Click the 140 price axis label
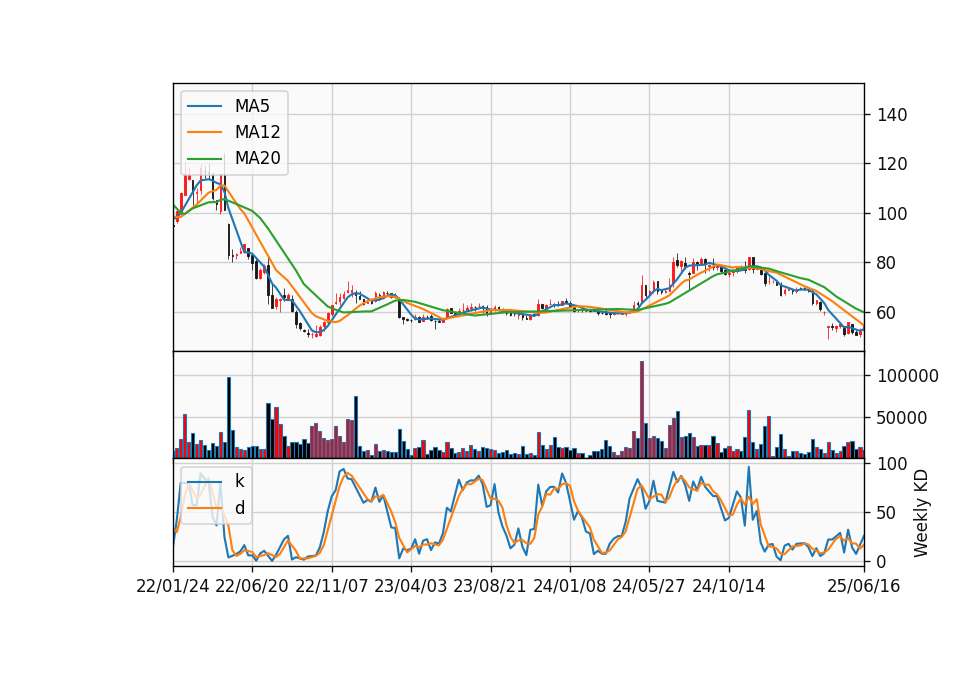 pos(892,114)
